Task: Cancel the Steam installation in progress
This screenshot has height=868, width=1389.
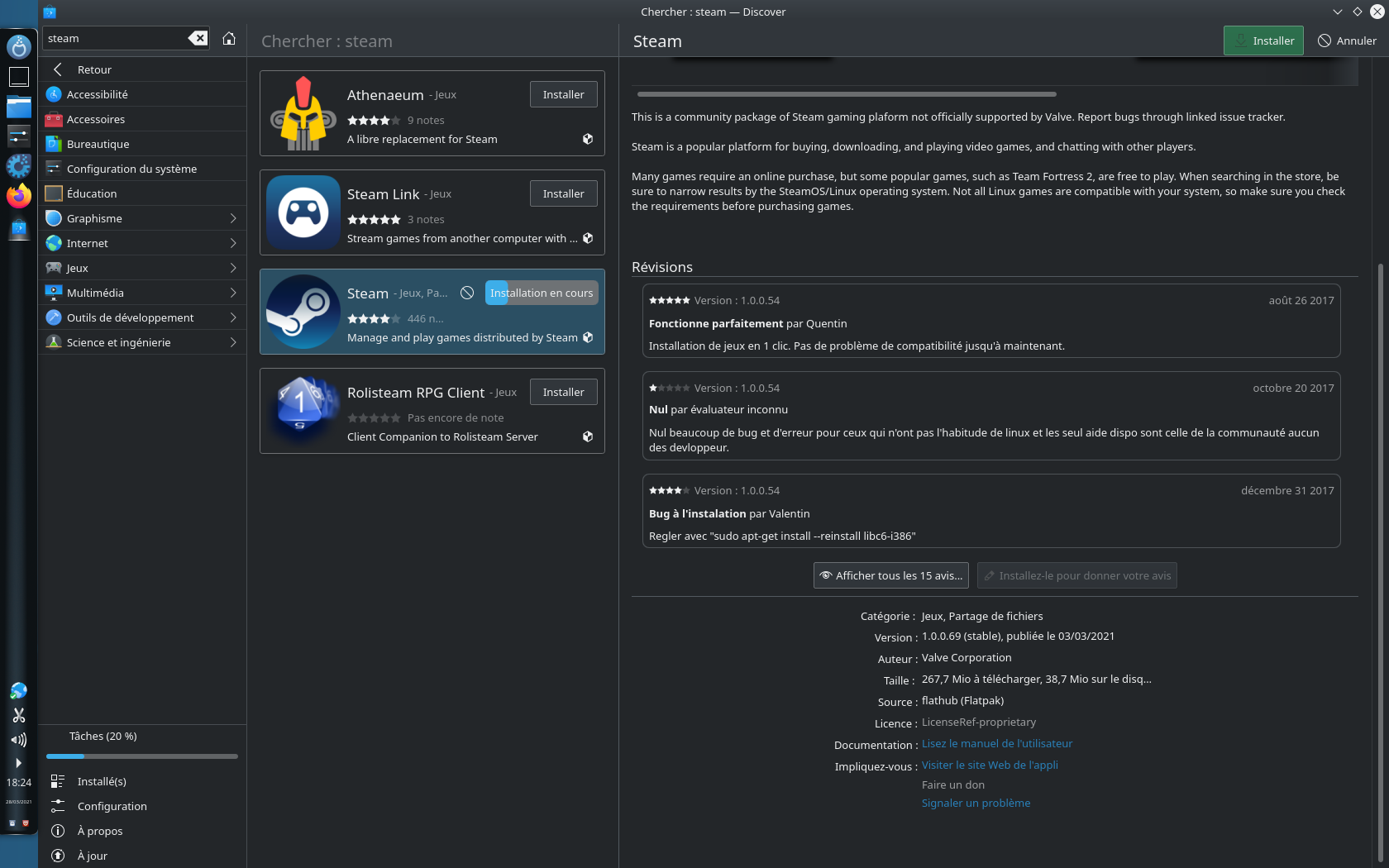Action: coord(467,293)
